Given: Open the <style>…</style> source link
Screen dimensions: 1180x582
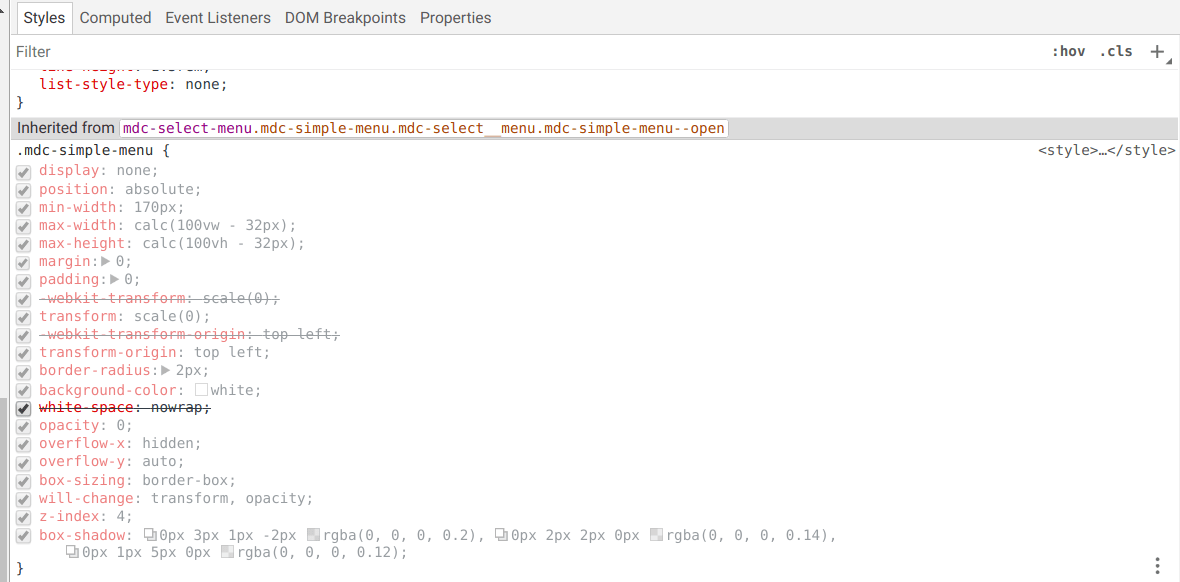Looking at the screenshot, I should tap(1106, 151).
